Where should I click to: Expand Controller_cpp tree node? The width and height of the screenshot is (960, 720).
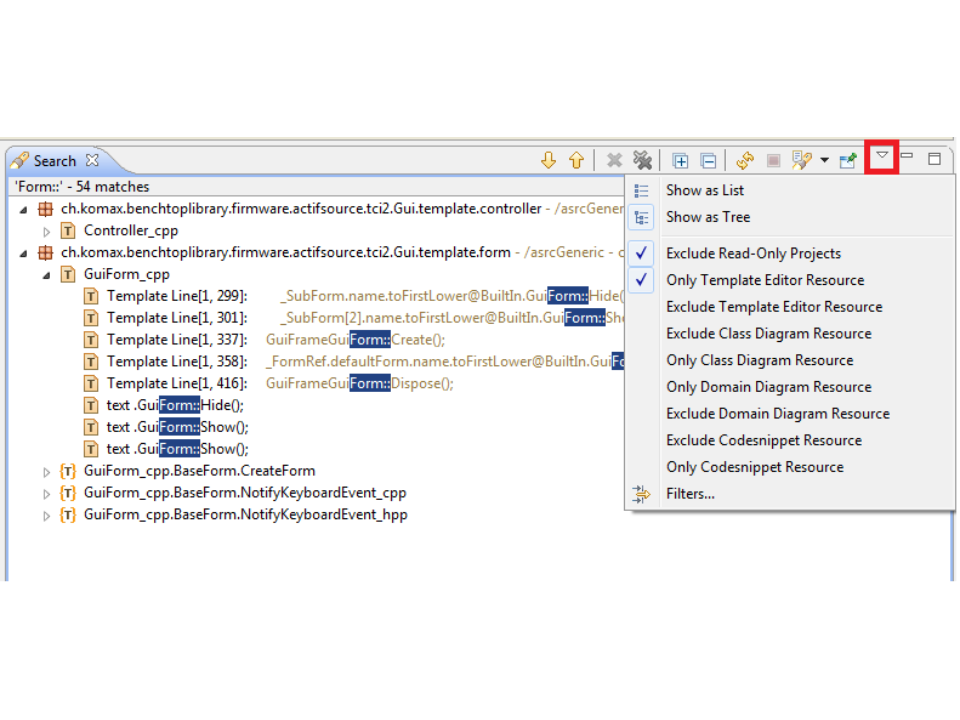[x=46, y=231]
